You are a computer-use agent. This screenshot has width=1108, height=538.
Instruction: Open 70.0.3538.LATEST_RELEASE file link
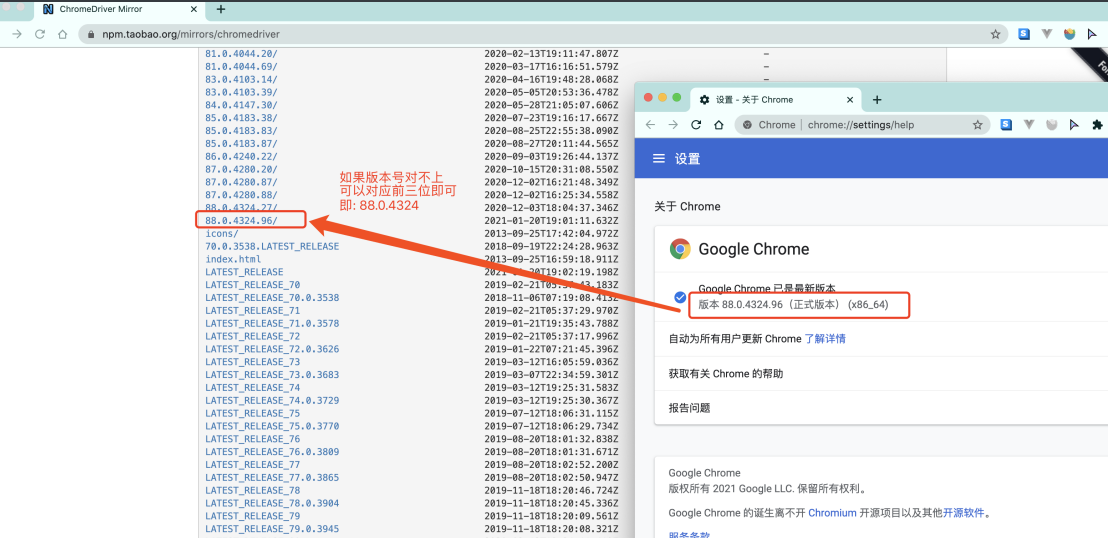(272, 246)
